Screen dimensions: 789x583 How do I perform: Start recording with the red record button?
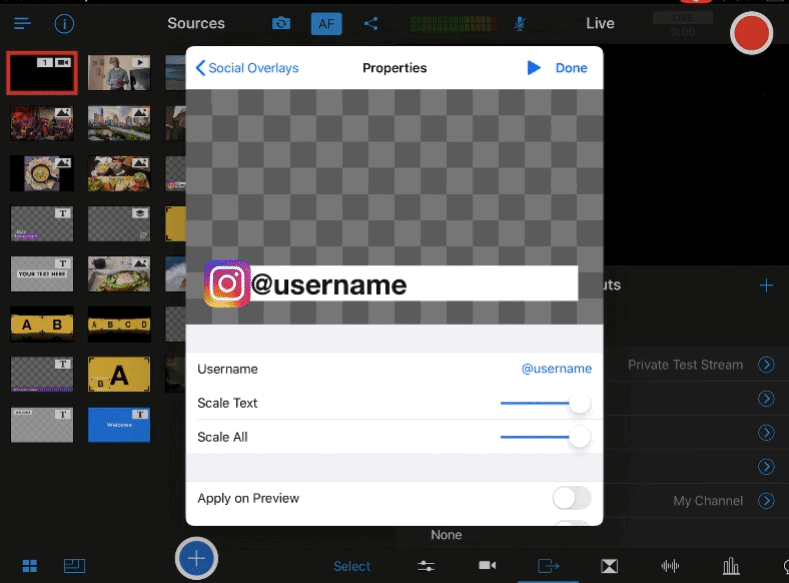coord(751,33)
